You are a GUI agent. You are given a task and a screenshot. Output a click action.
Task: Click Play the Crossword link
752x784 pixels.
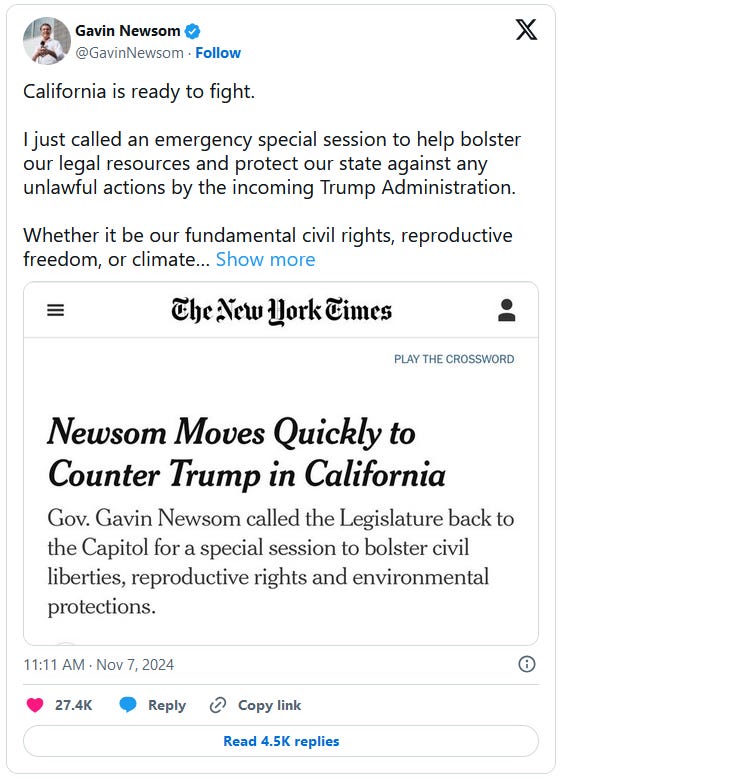tap(454, 359)
